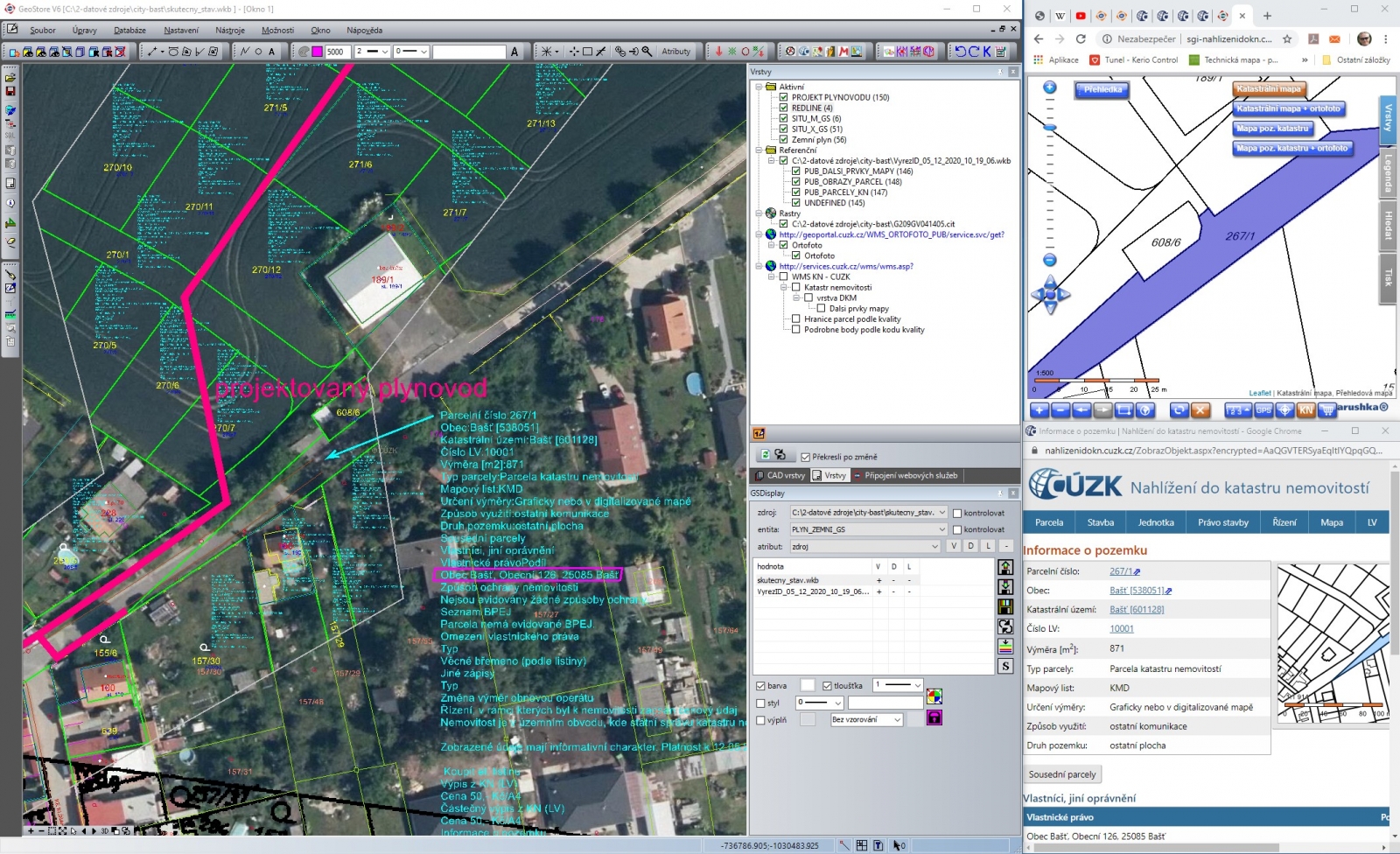The image size is (1400, 854).
Task: Enable the výplň checkbox in GSDisplay
Action: pos(760,720)
